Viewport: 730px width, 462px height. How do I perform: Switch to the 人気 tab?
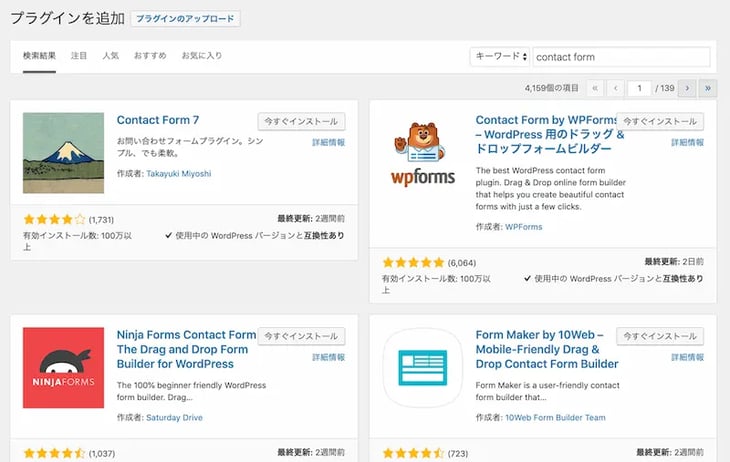[x=110, y=56]
